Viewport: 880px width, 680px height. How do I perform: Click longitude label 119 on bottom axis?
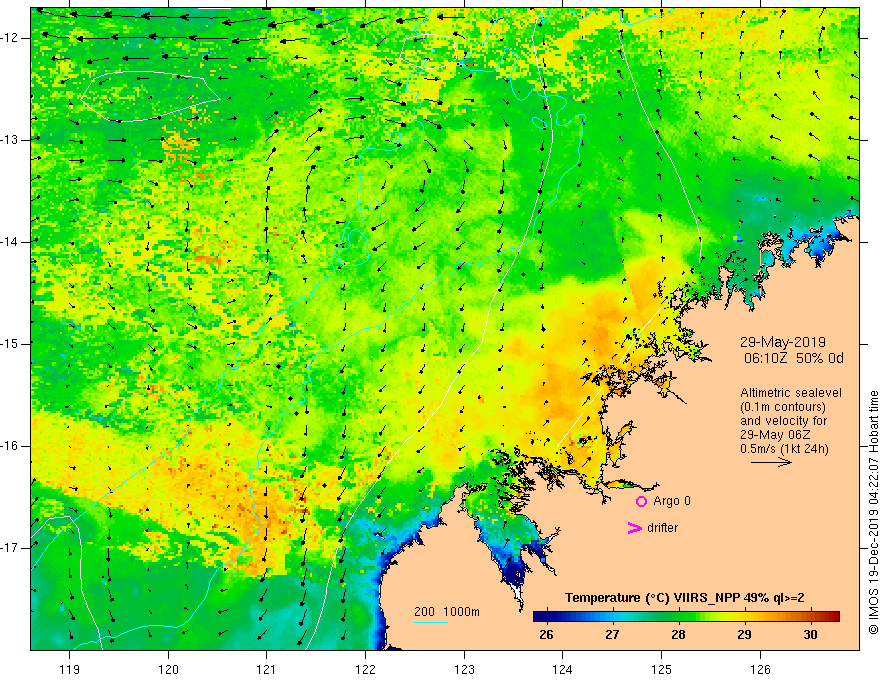(x=70, y=669)
